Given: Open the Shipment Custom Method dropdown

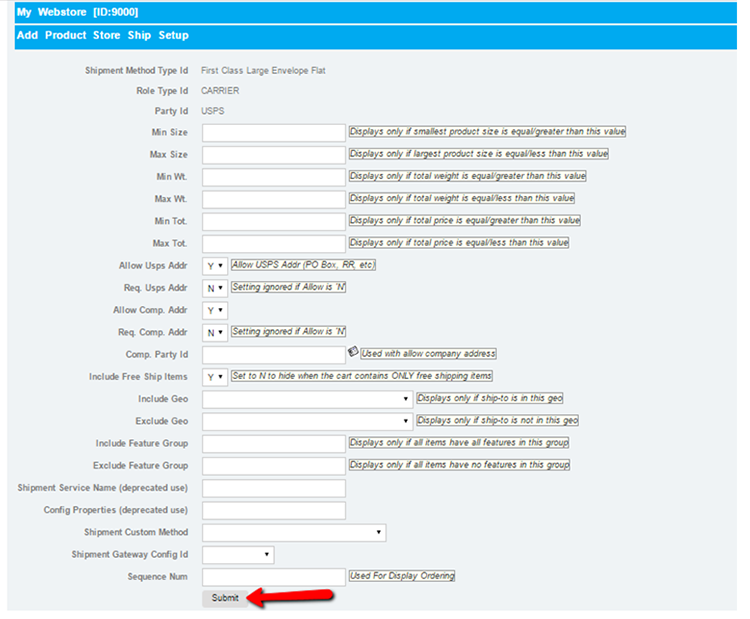Looking at the screenshot, I should [x=294, y=533].
